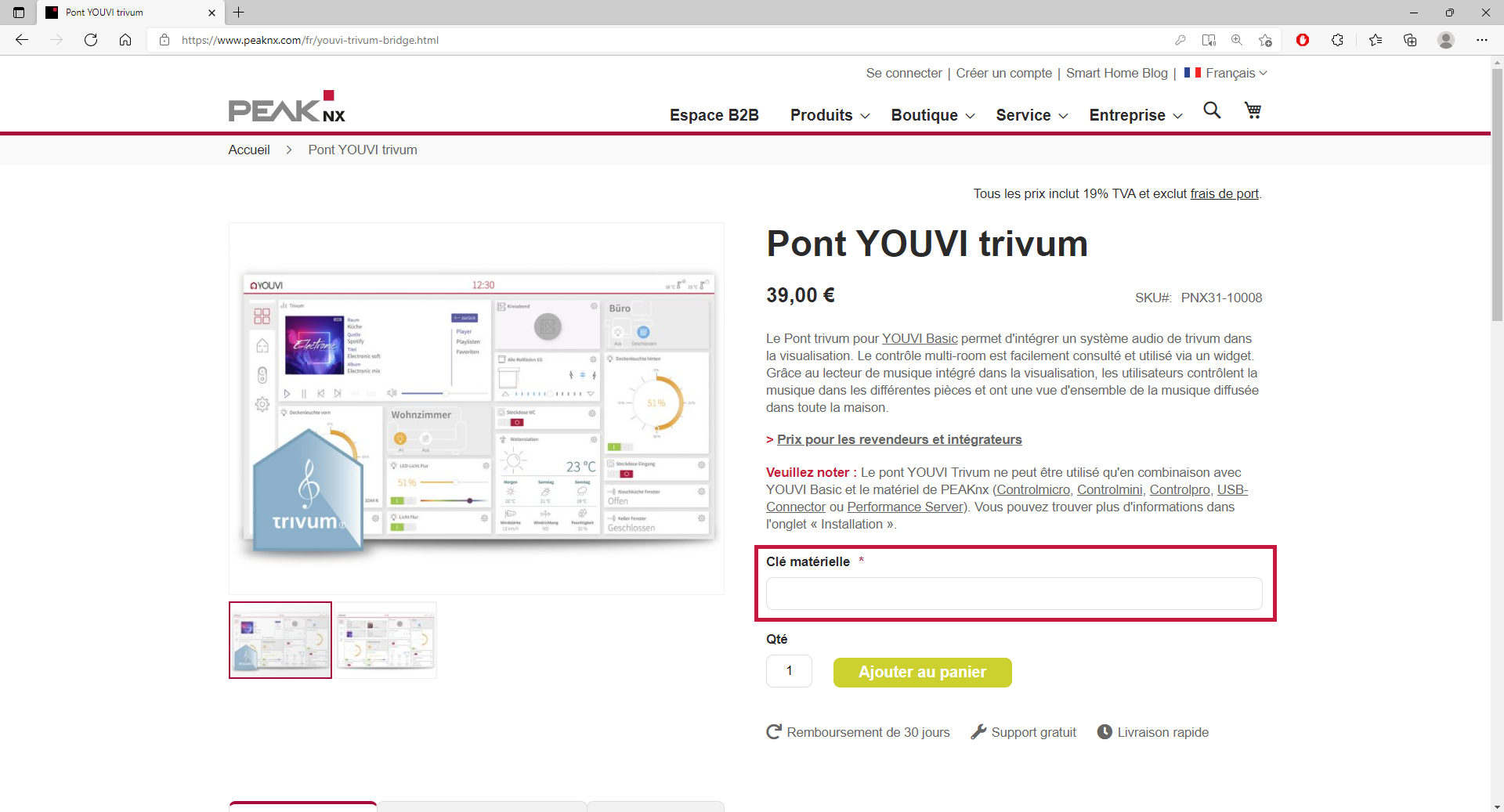Click the SKU value PNX31-10008
1504x812 pixels.
1221,298
